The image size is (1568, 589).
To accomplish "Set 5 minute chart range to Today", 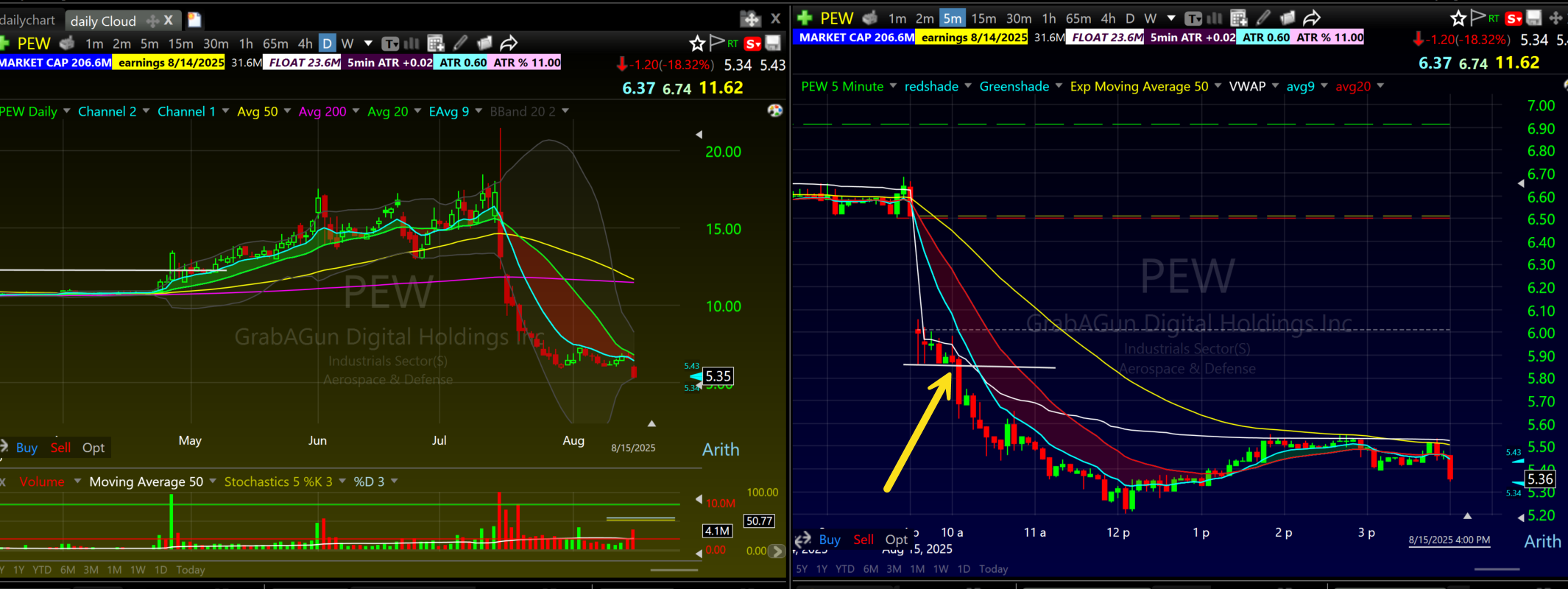I will coord(993,569).
